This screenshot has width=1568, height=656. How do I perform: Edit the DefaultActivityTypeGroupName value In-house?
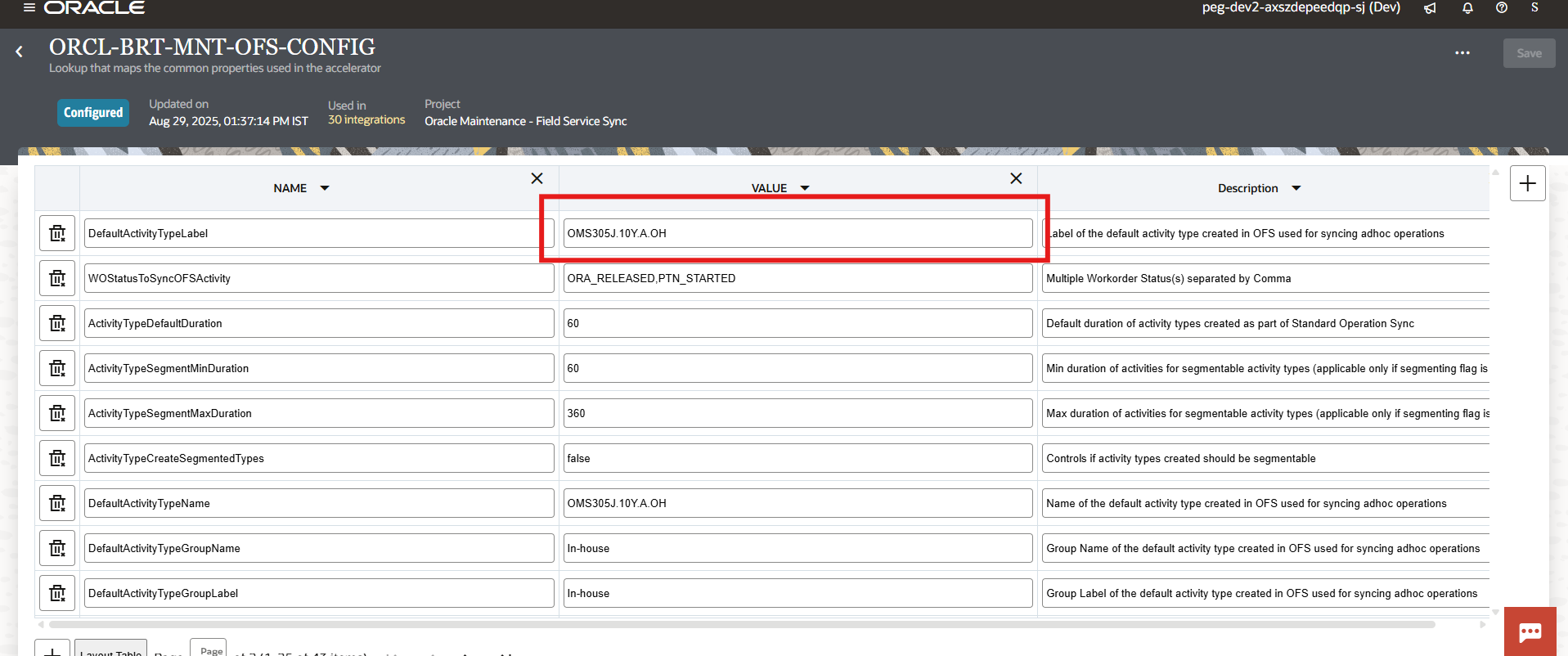click(x=797, y=548)
